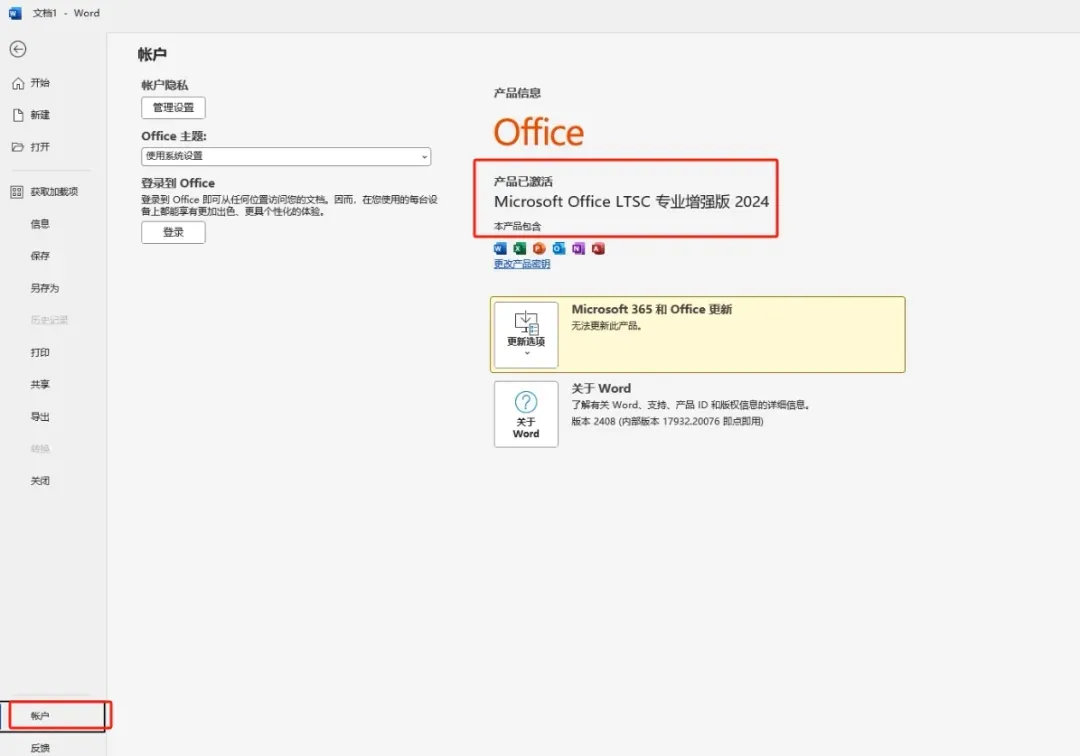
Task: Select 保存 in the sidebar
Action: (40, 256)
